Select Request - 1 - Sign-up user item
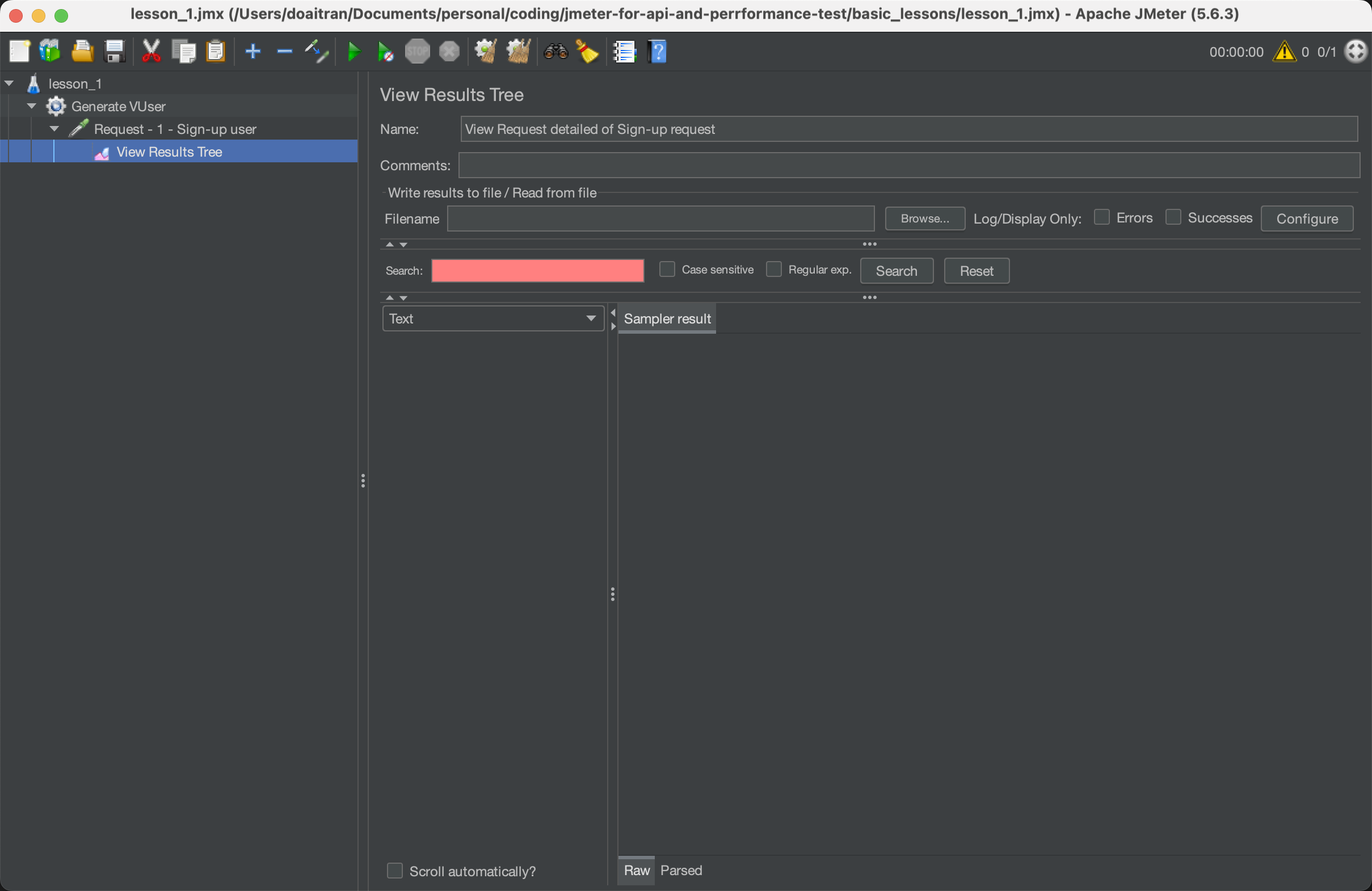This screenshot has width=1372, height=891. click(x=175, y=129)
